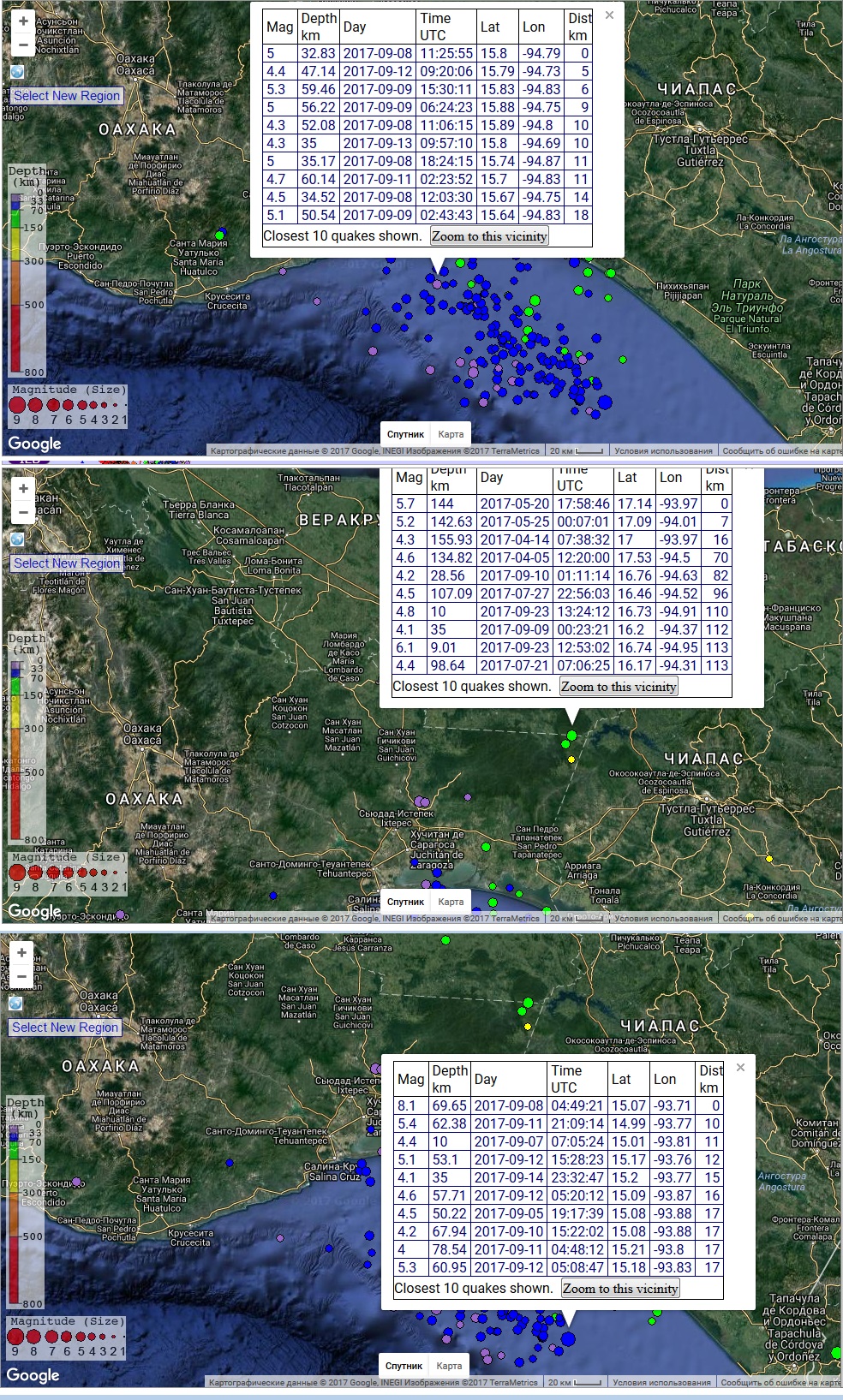Click the globe icon on the top map
The width and height of the screenshot is (843, 1400).
[17, 72]
